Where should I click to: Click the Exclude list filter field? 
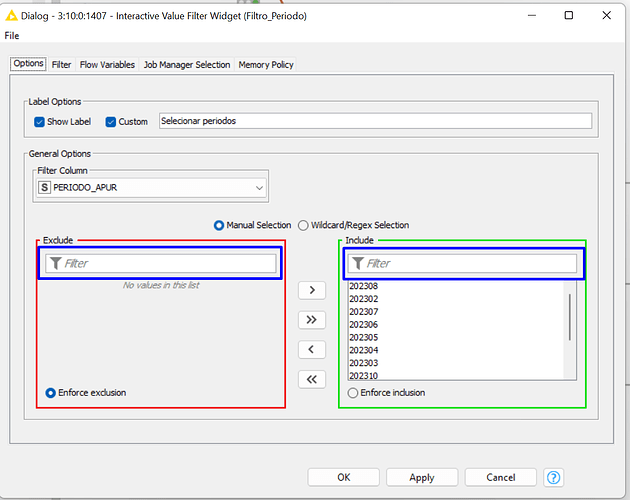tap(161, 264)
